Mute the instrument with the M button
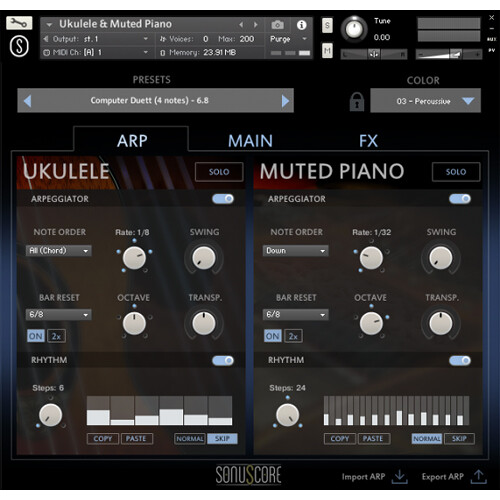Screen dimensions: 500x500 click(327, 51)
